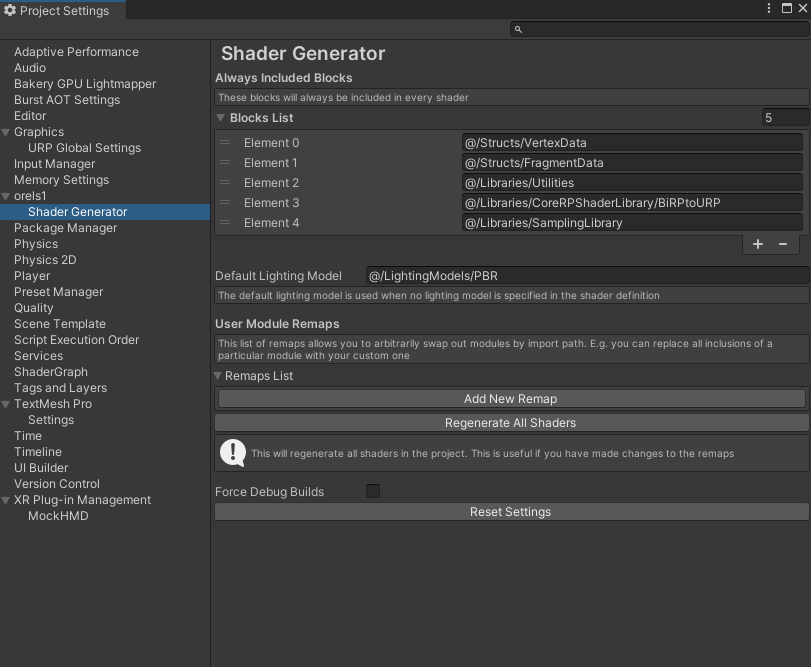Click the Regenerate All Shaders button

[x=511, y=422]
